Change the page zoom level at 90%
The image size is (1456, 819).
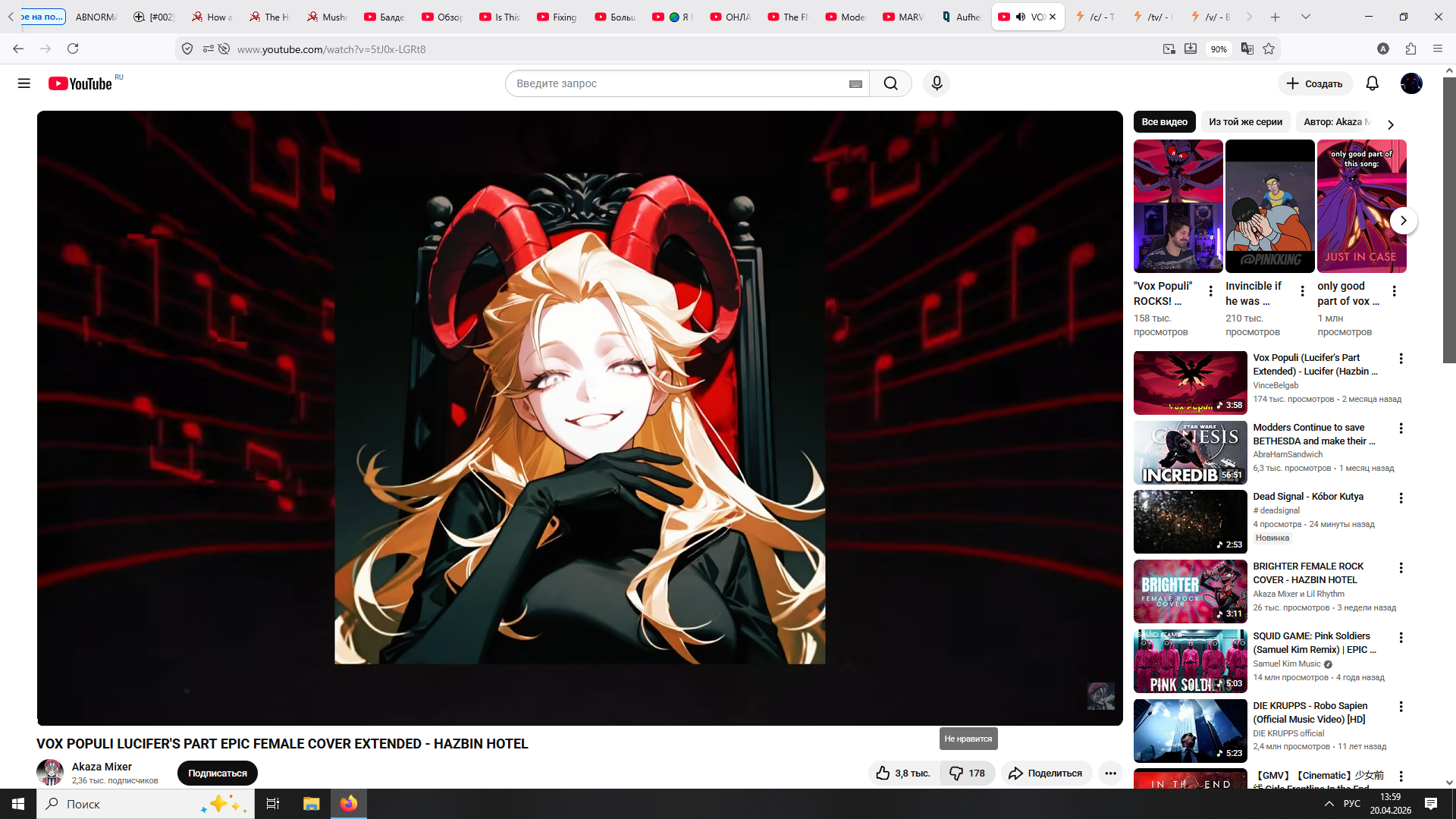pos(1219,49)
